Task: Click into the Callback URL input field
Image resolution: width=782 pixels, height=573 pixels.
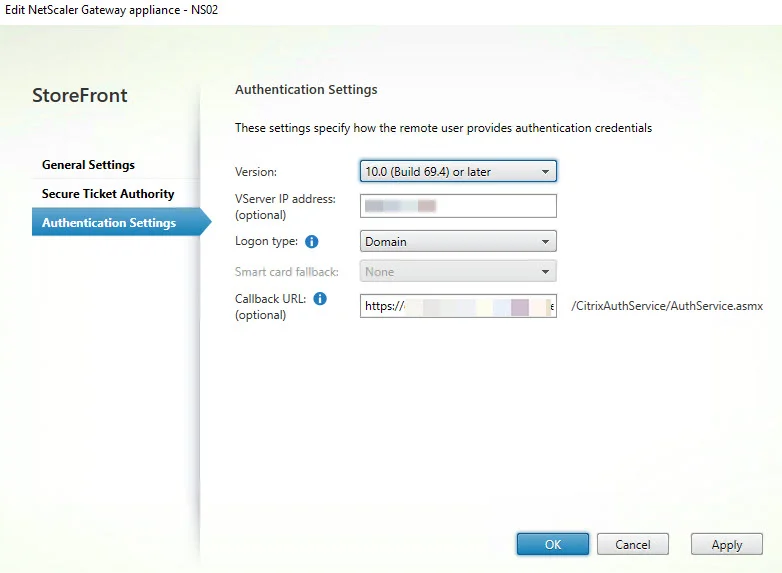Action: click(458, 306)
